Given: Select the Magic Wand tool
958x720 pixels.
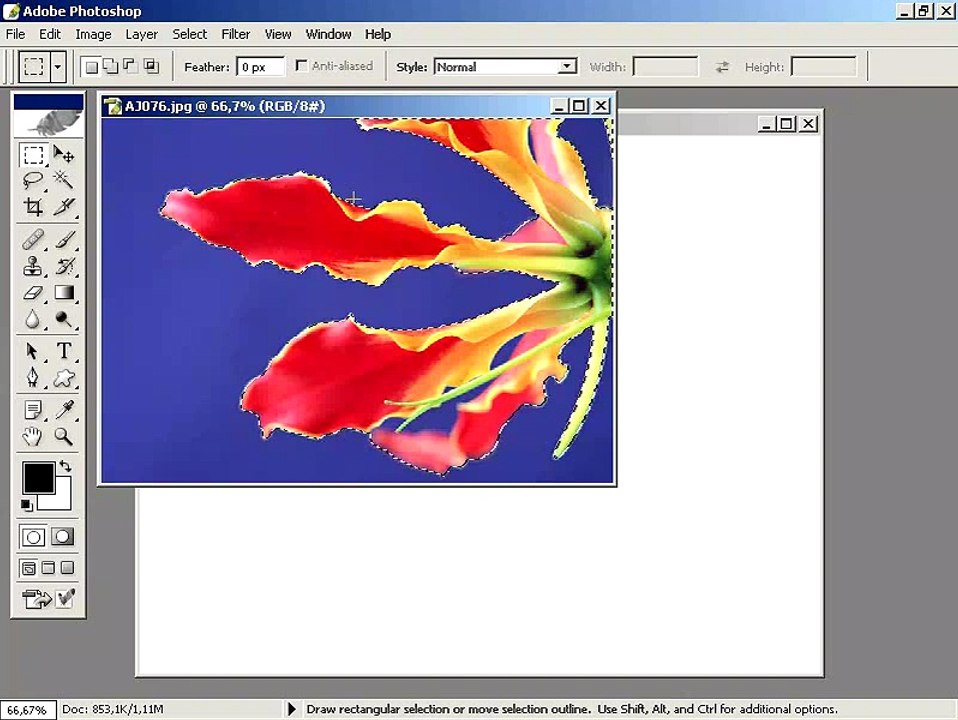Looking at the screenshot, I should 64,180.
